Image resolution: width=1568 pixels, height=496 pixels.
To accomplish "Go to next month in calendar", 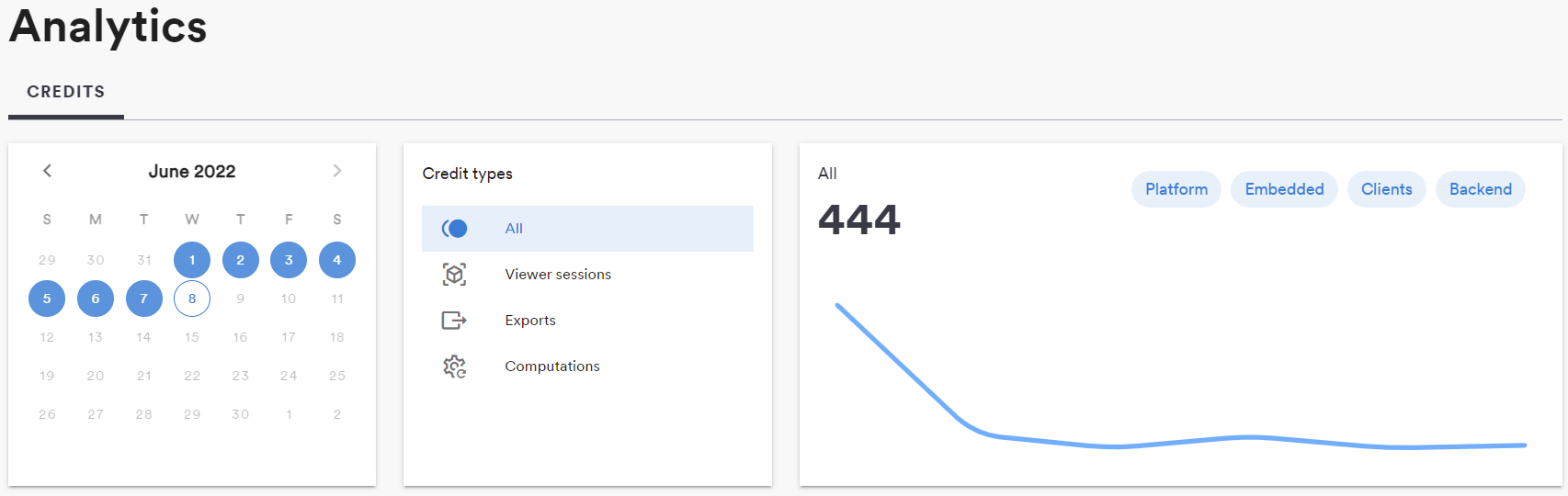I will pyautogui.click(x=337, y=171).
